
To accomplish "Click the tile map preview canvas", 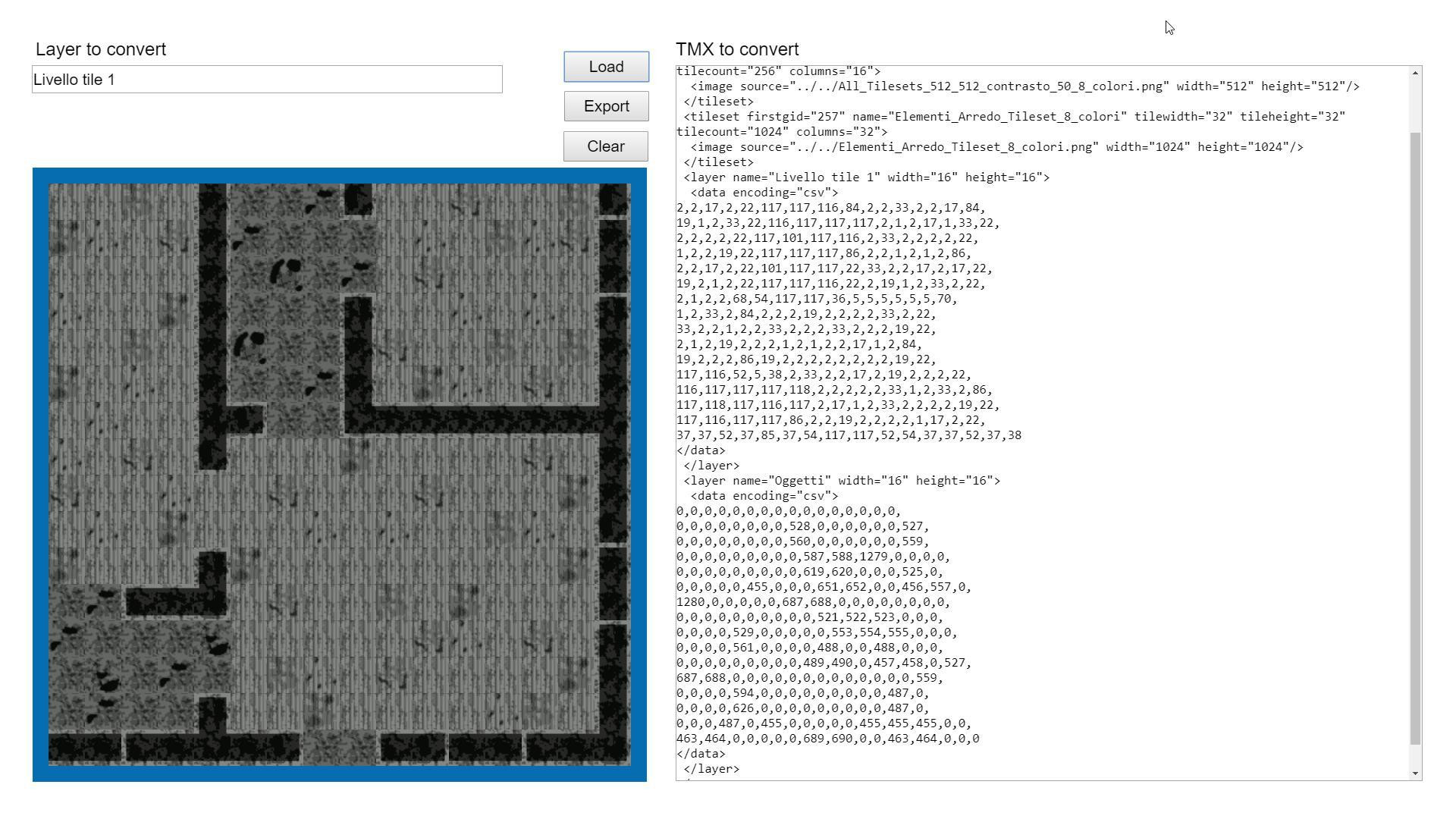I will point(340,475).
